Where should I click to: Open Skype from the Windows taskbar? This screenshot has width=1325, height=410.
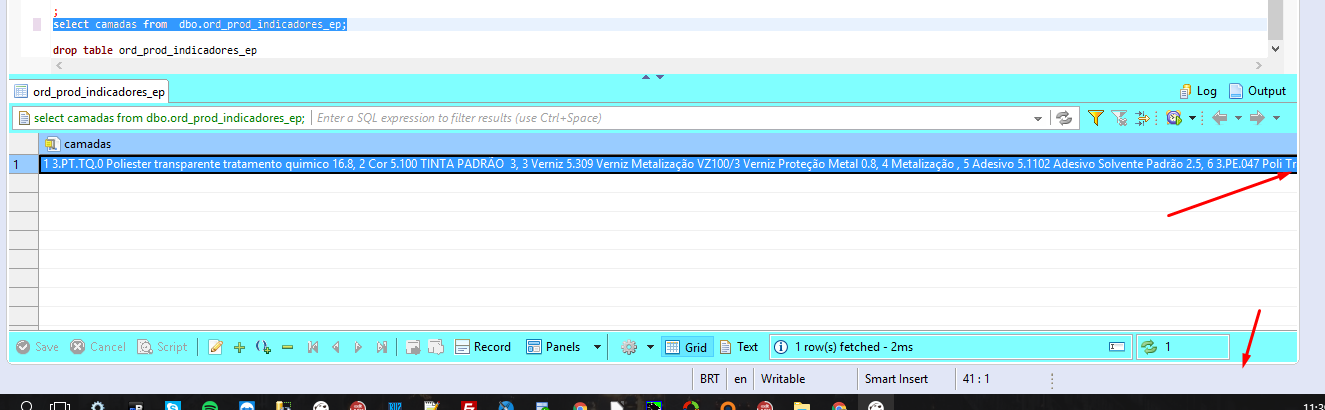[173, 405]
